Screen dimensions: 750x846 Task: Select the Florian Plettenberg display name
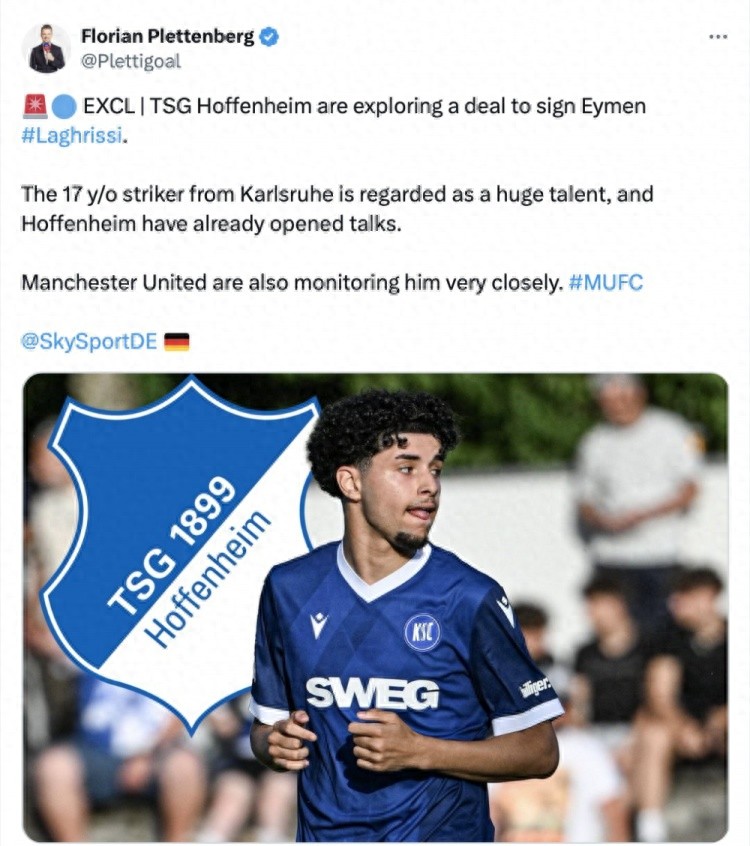[167, 36]
